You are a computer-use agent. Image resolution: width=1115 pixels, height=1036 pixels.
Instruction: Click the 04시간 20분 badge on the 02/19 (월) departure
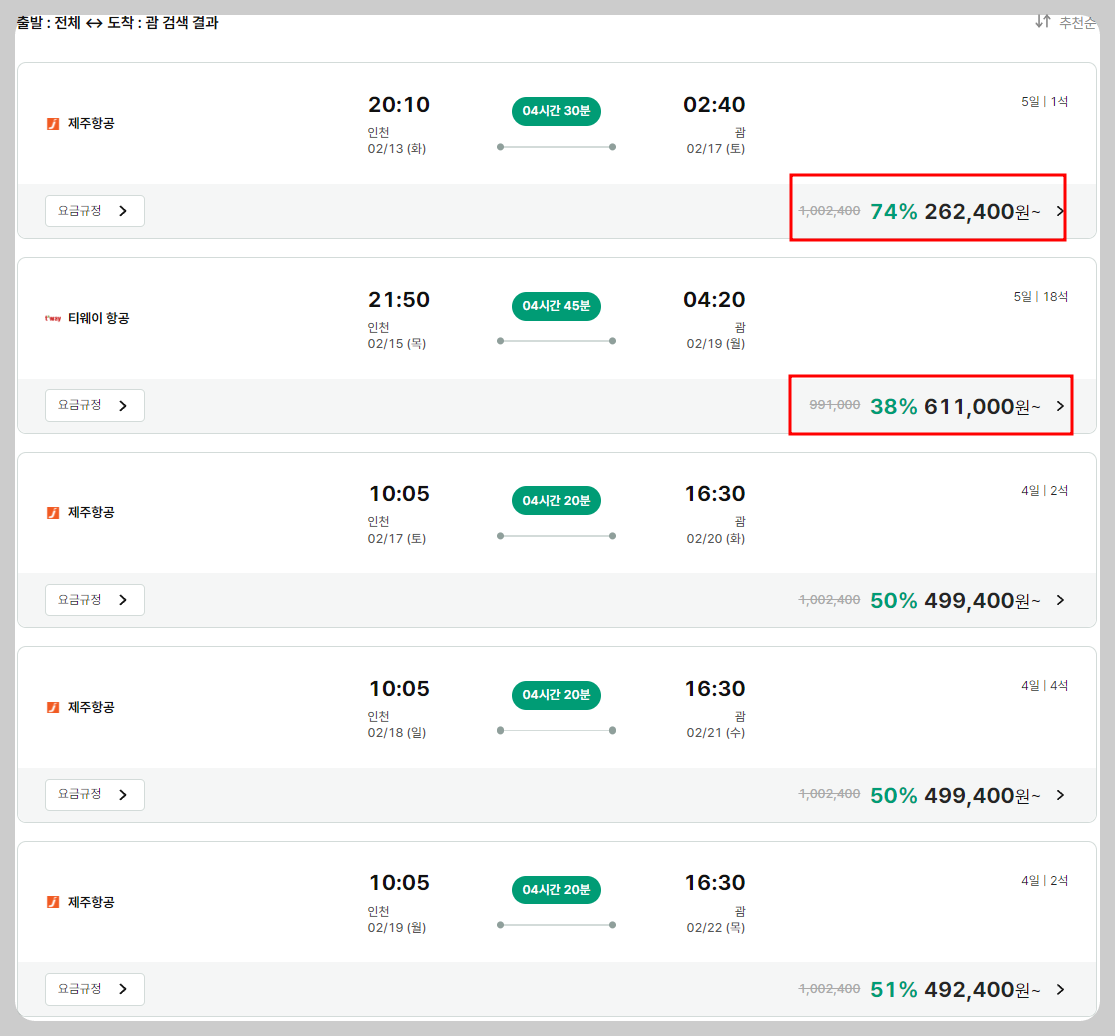click(x=556, y=890)
